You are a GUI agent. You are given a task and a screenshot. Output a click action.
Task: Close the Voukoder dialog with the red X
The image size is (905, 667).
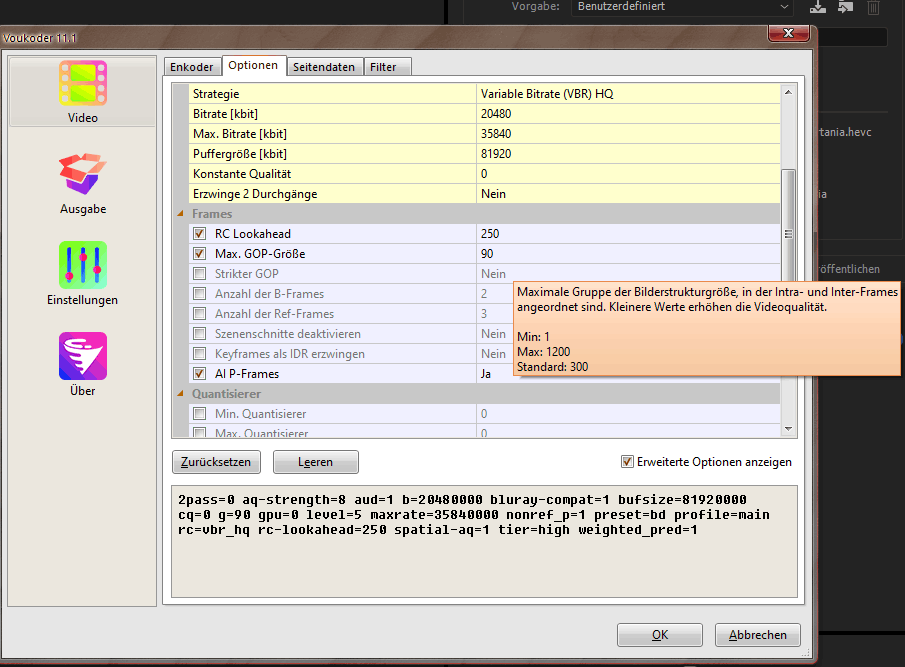787,35
